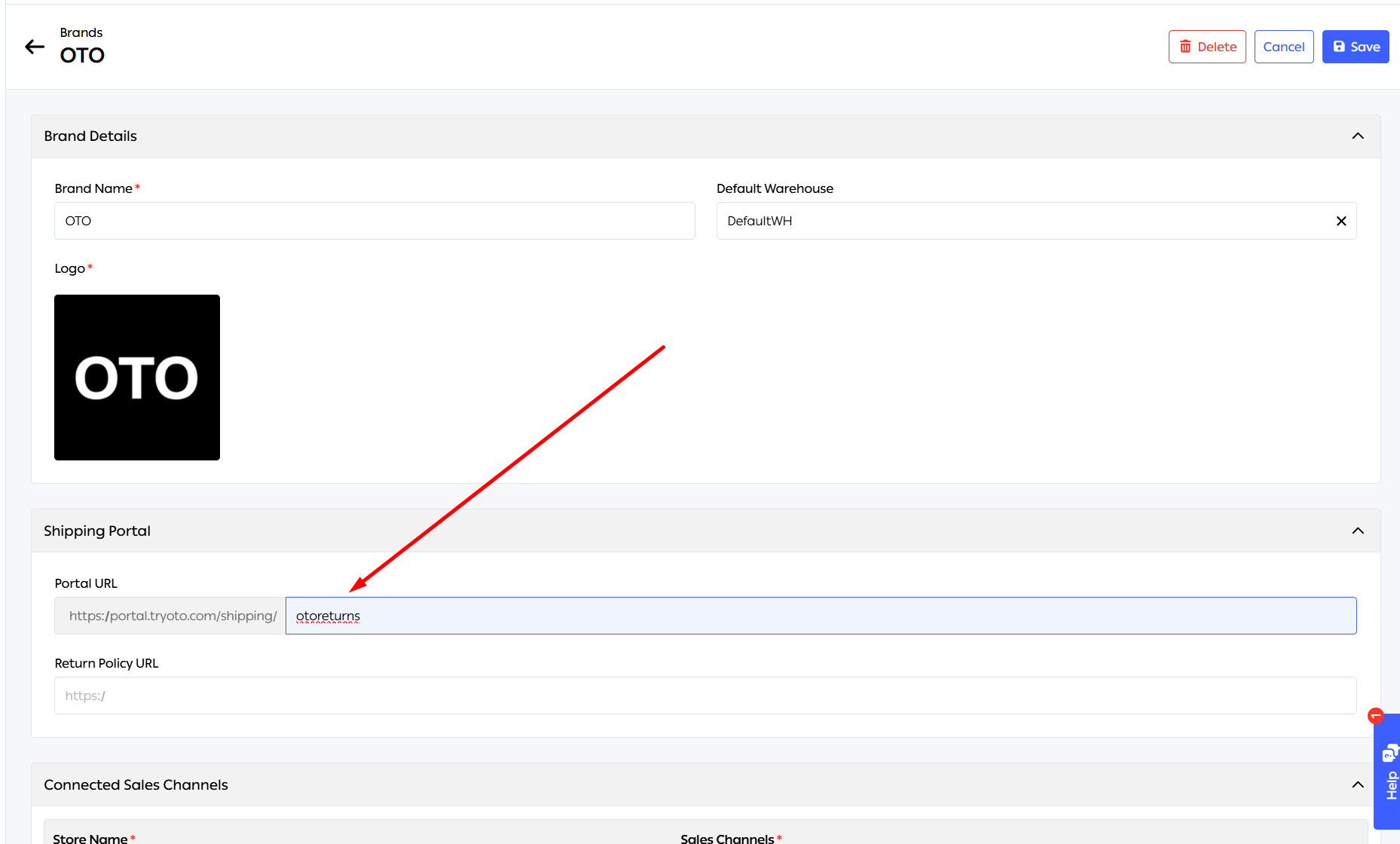Focus the Return Policy URL field
Screen dimensions: 1400x844
(705, 696)
